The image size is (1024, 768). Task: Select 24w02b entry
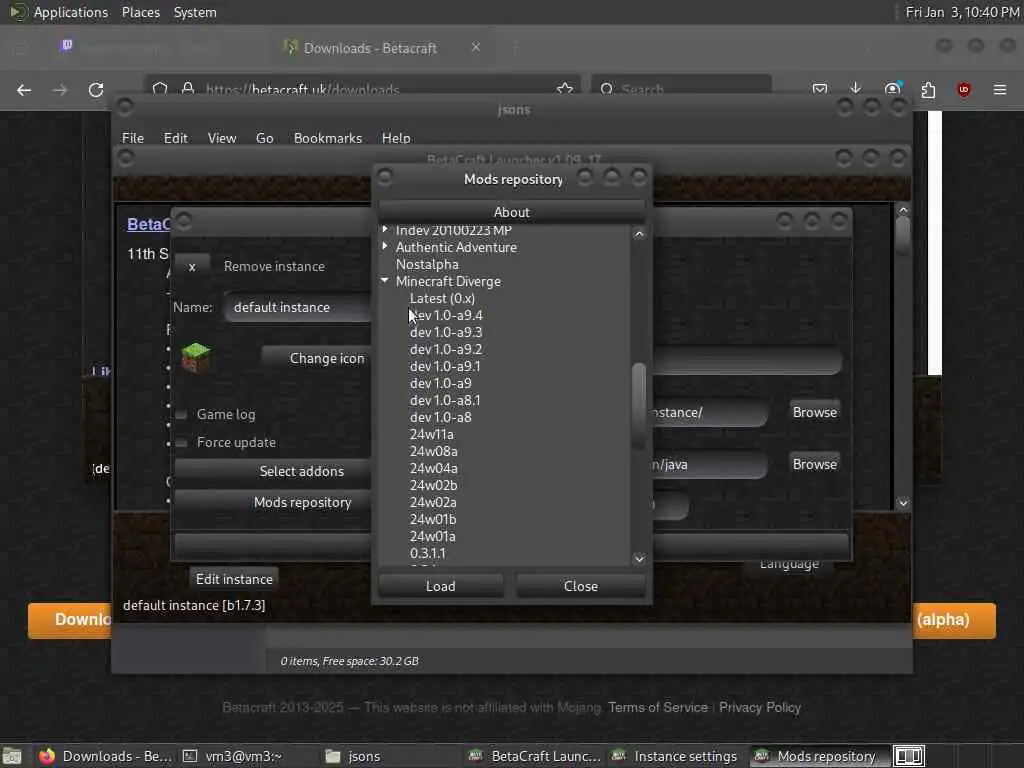[x=434, y=485]
